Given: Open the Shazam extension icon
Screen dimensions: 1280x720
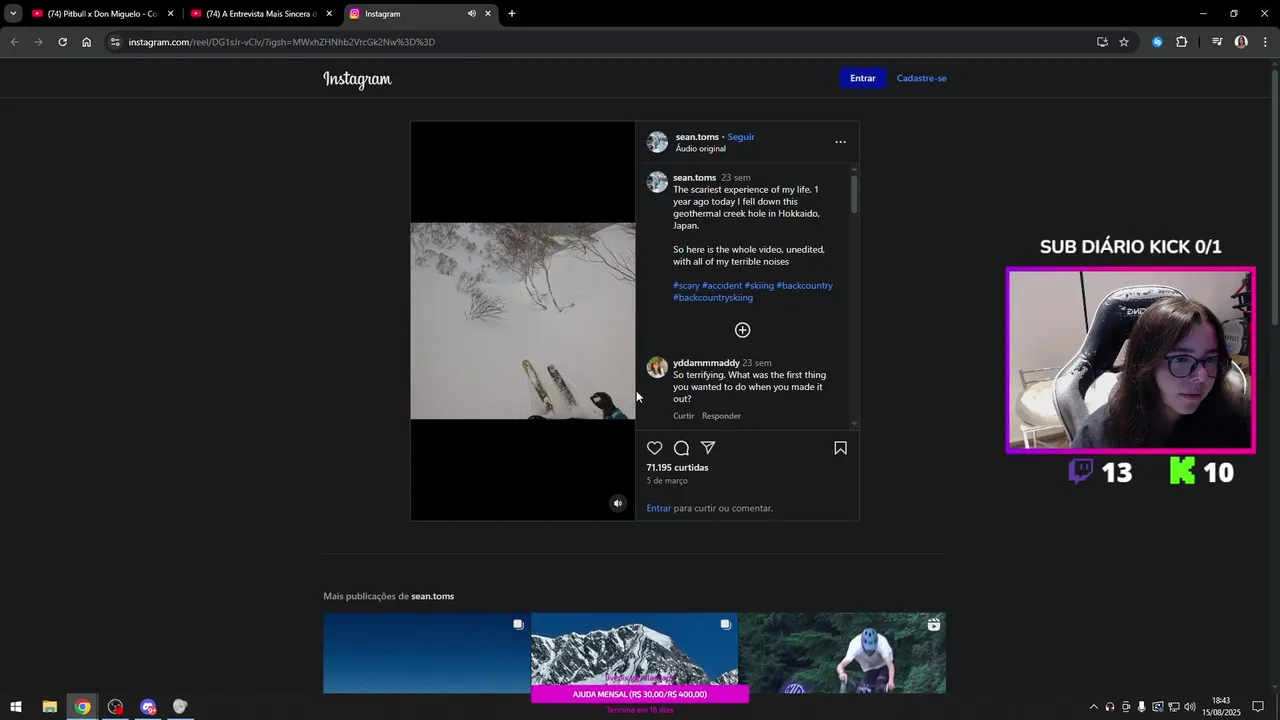Looking at the screenshot, I should coord(1157,42).
